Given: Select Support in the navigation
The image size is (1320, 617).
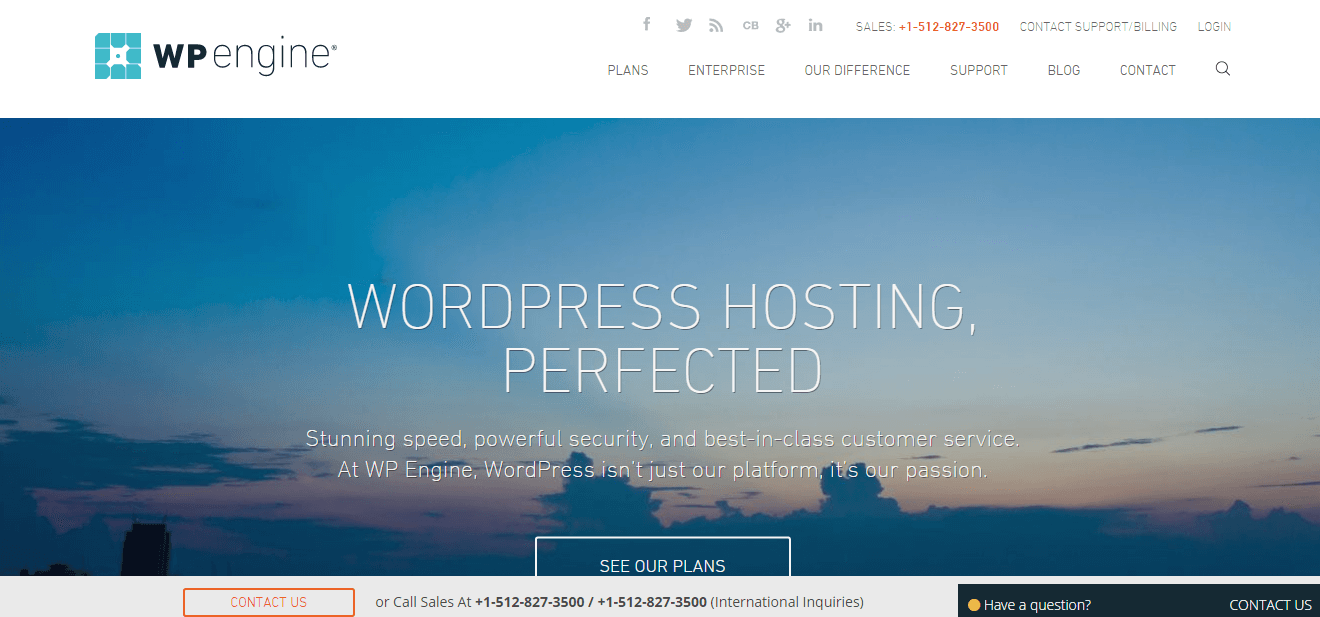Looking at the screenshot, I should click(x=979, y=70).
